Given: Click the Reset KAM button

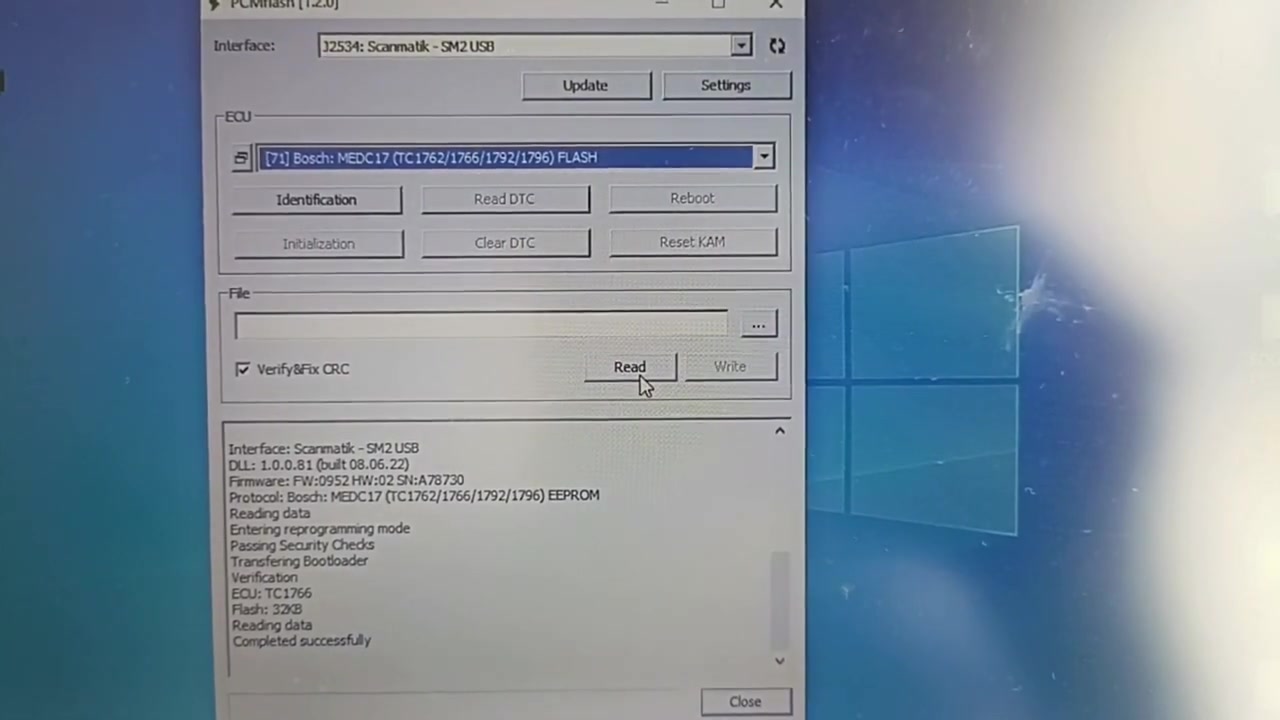Looking at the screenshot, I should point(693,242).
